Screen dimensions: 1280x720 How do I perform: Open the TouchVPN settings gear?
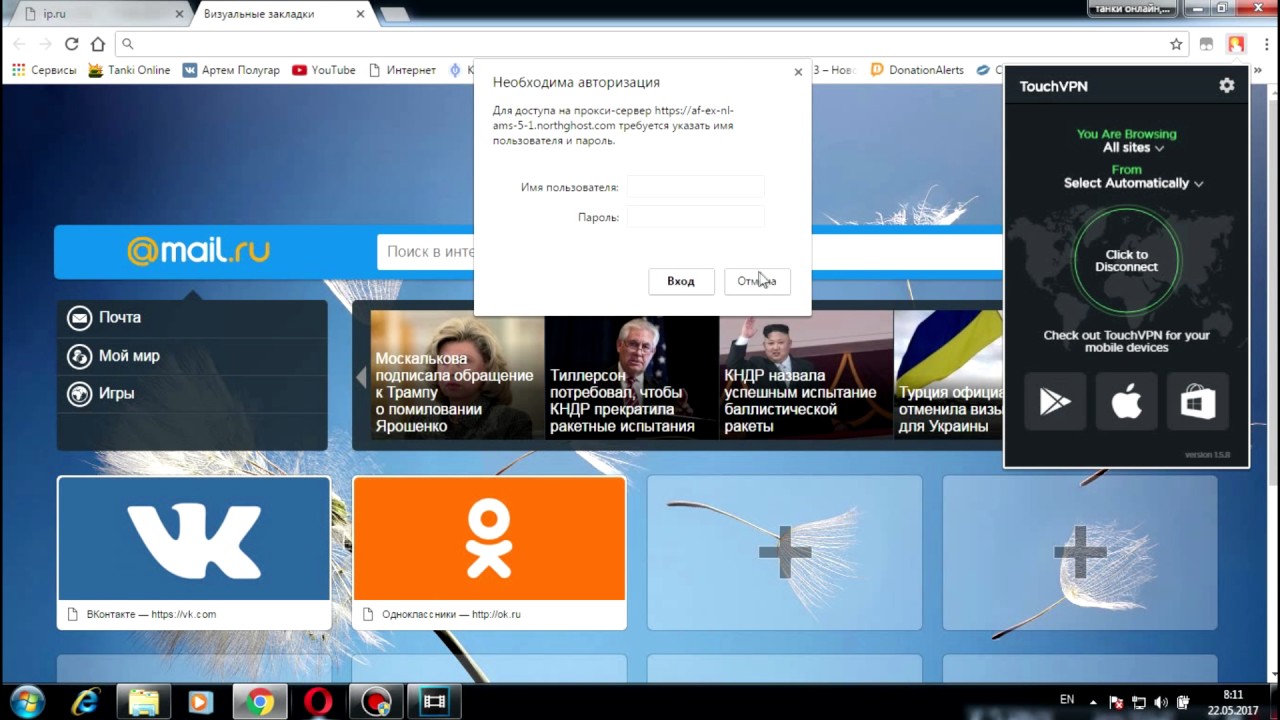point(1227,86)
